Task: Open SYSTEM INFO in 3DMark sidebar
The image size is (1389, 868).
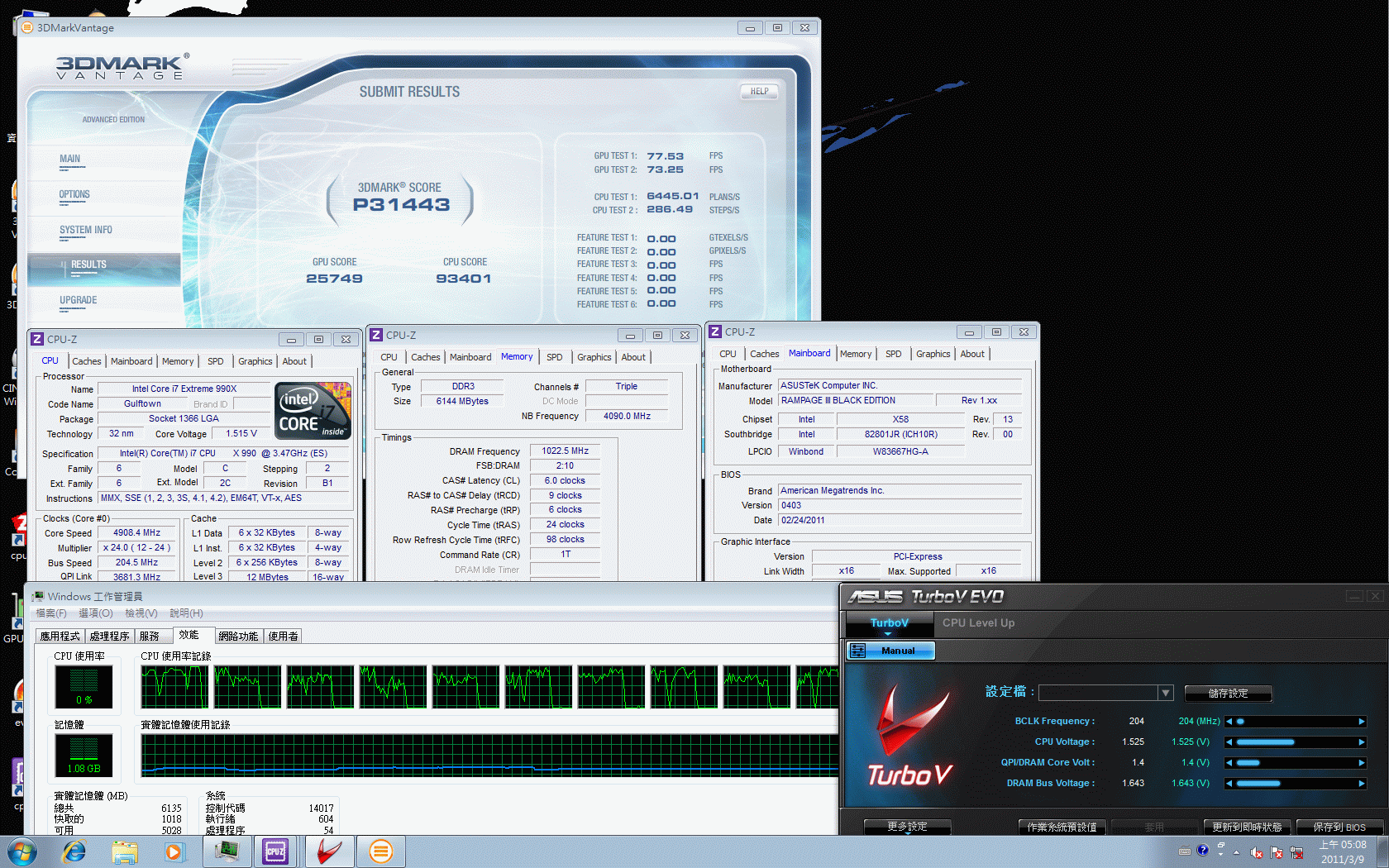Action: click(86, 230)
